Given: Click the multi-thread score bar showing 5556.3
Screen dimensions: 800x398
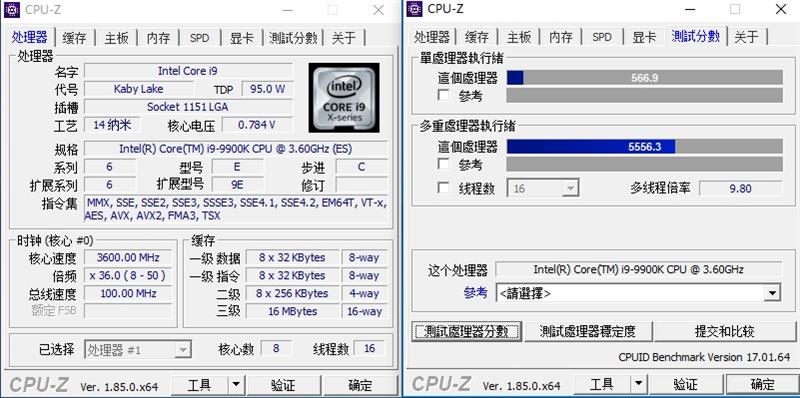Looking at the screenshot, I should [644, 146].
